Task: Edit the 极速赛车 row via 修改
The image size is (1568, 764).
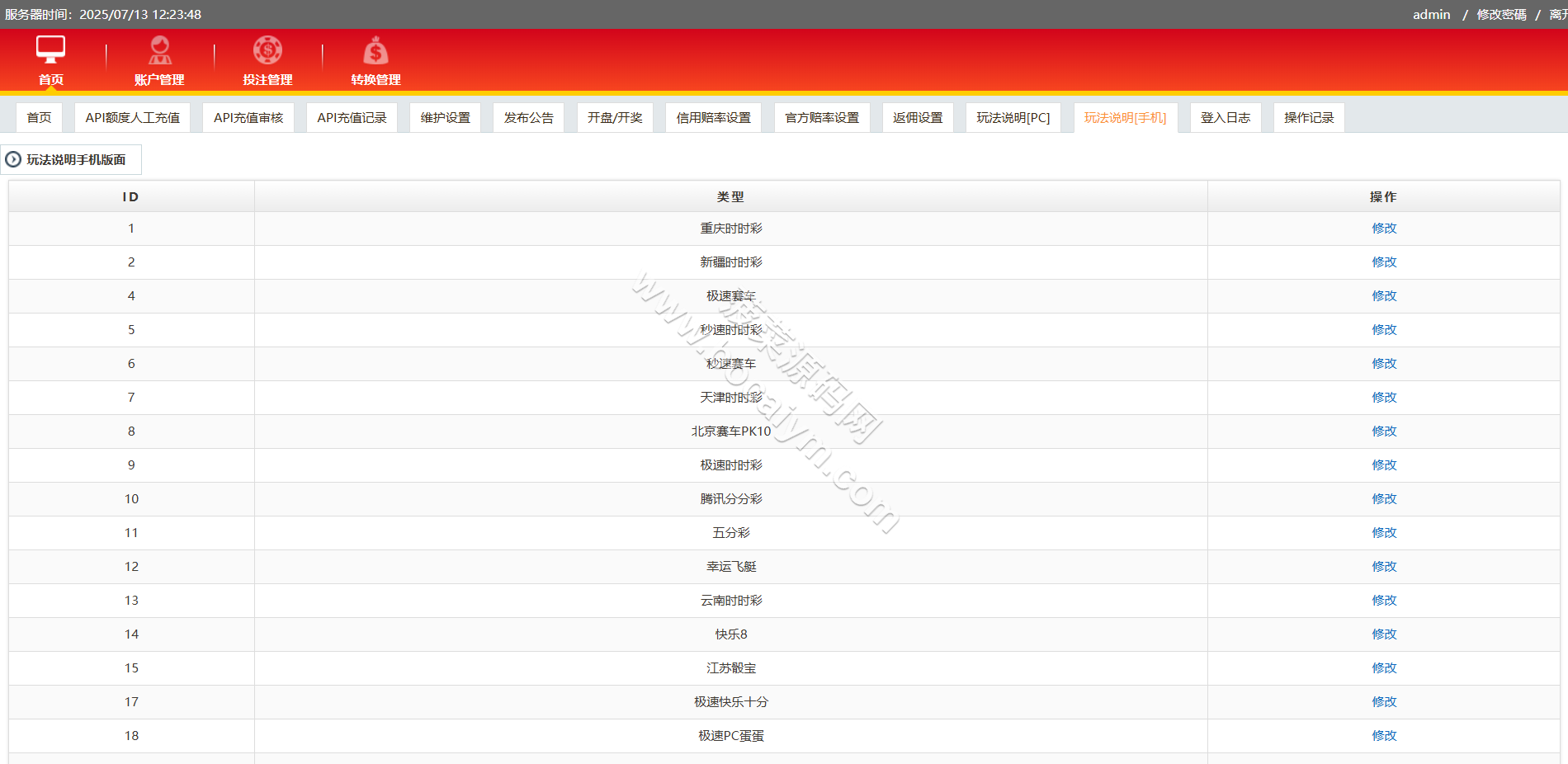Action: pos(1384,296)
